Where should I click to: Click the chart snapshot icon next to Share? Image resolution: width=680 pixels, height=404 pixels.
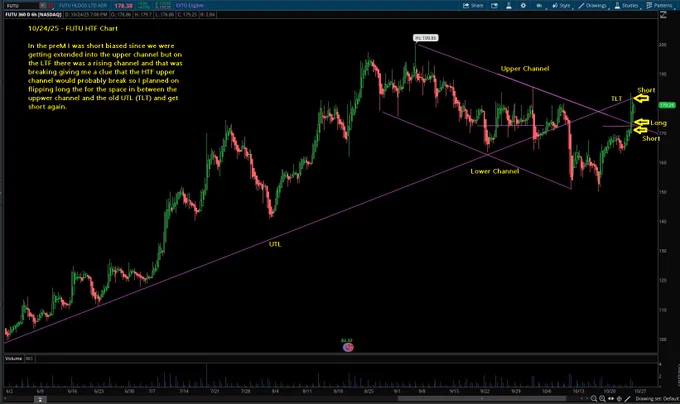pos(494,6)
